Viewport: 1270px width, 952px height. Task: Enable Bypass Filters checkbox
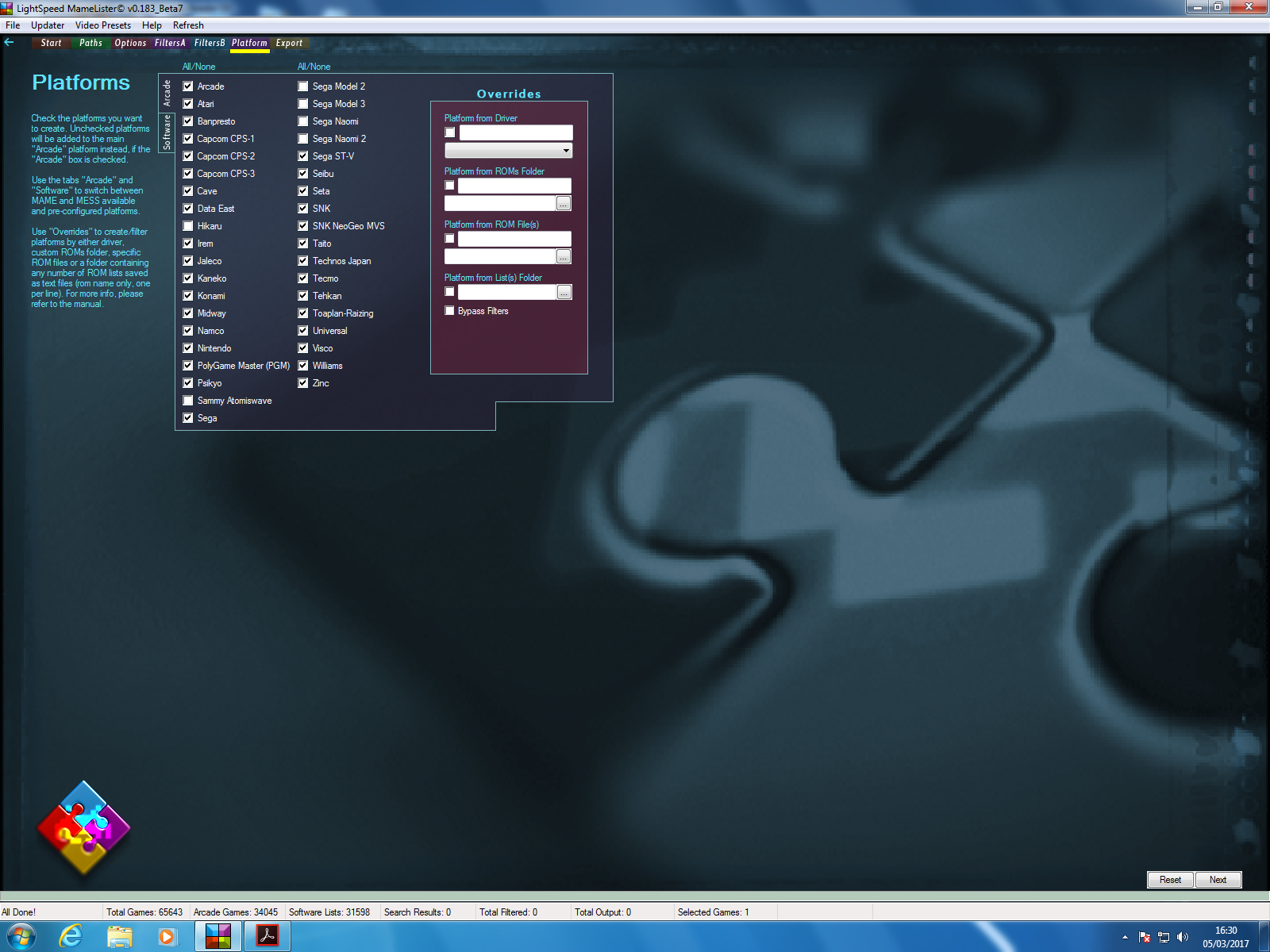click(450, 311)
